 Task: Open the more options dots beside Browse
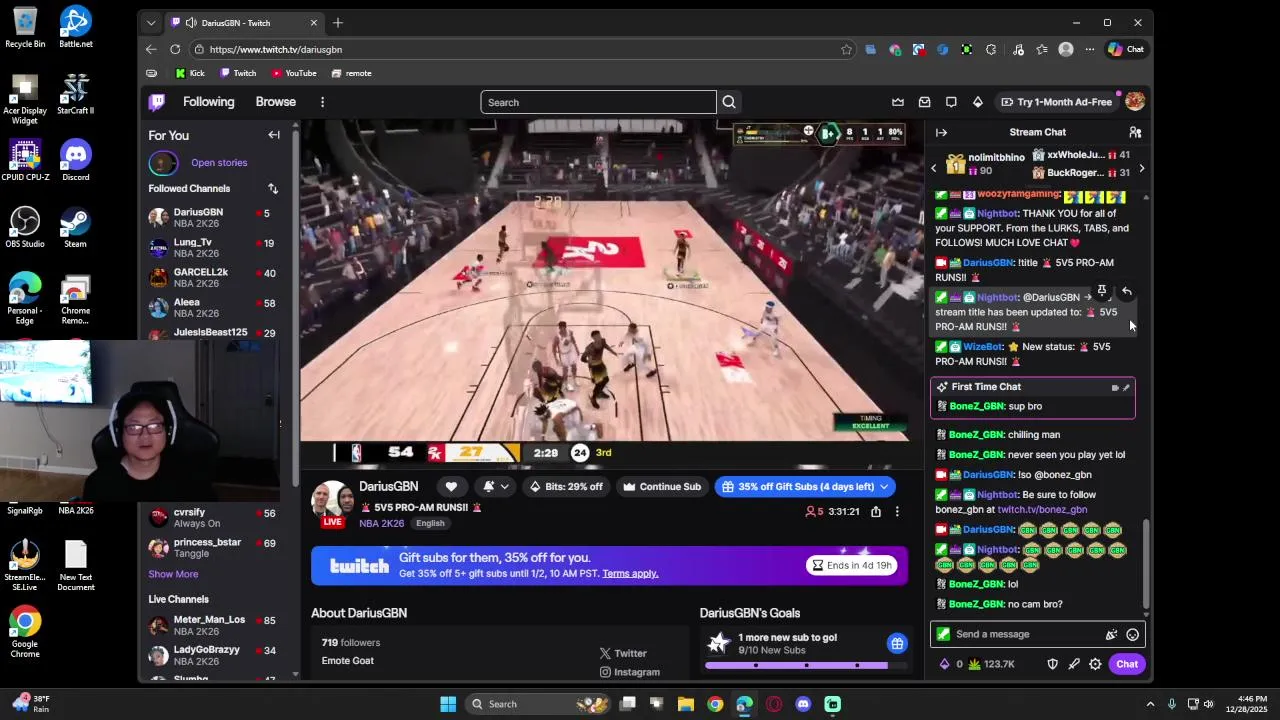322,102
